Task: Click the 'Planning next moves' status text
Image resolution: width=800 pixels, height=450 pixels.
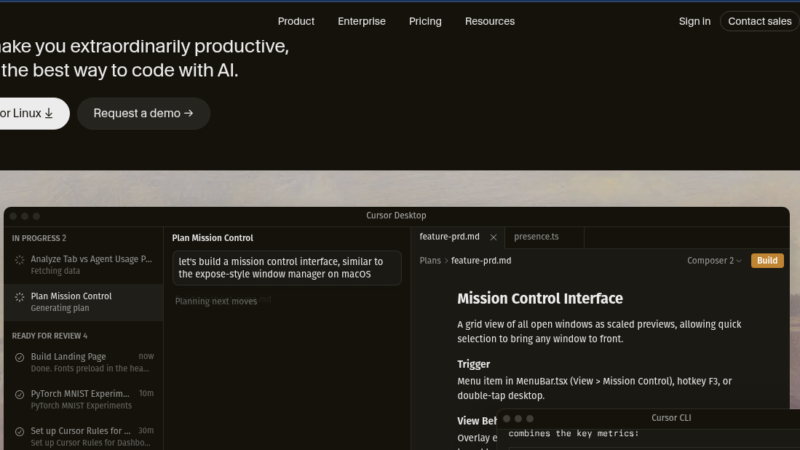Action: [x=216, y=301]
